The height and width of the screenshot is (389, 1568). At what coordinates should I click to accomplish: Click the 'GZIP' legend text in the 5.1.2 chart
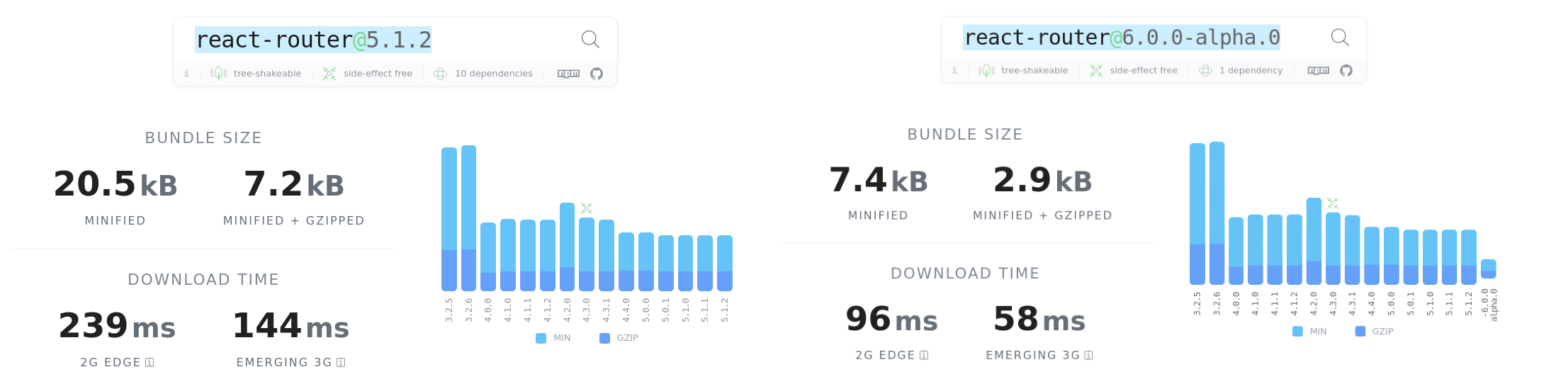(x=627, y=338)
